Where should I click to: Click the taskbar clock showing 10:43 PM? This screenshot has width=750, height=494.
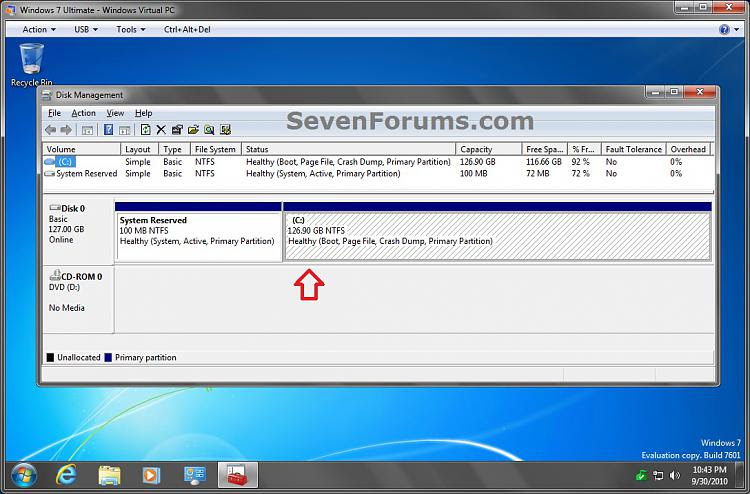(710, 475)
